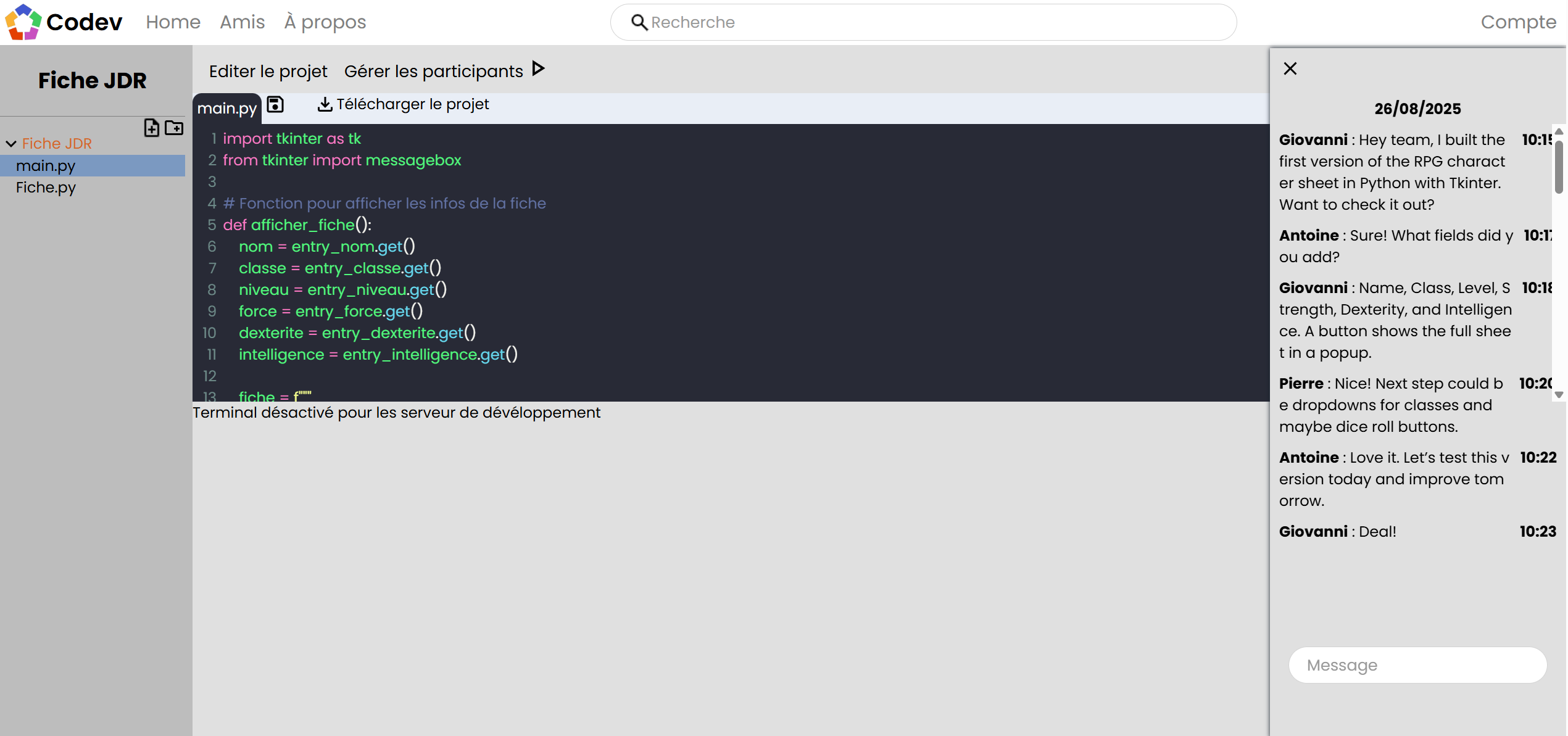Screen dimensions: 1568x736
Task: Go to the À propos page
Action: pyautogui.click(x=325, y=22)
